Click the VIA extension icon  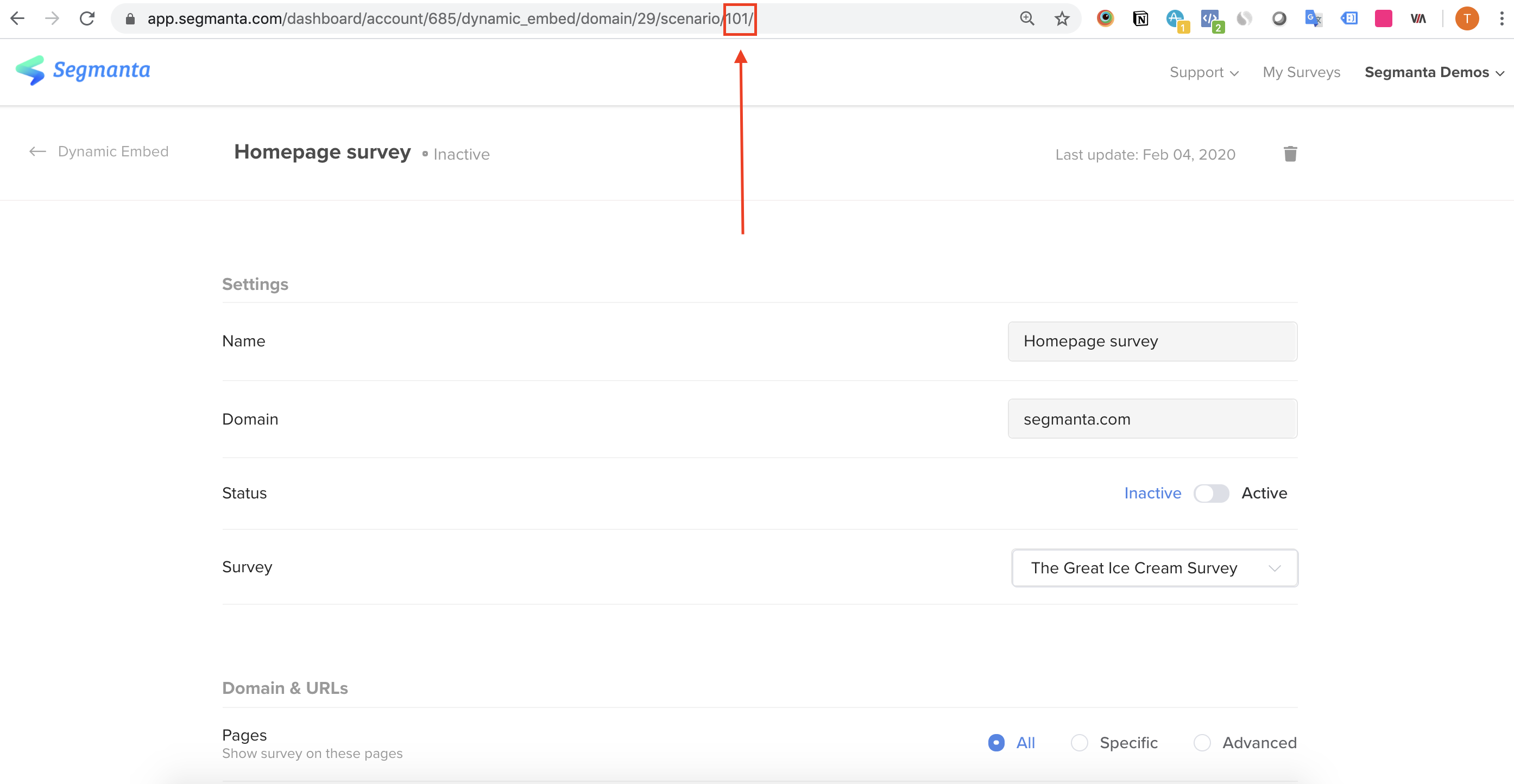[x=1418, y=19]
